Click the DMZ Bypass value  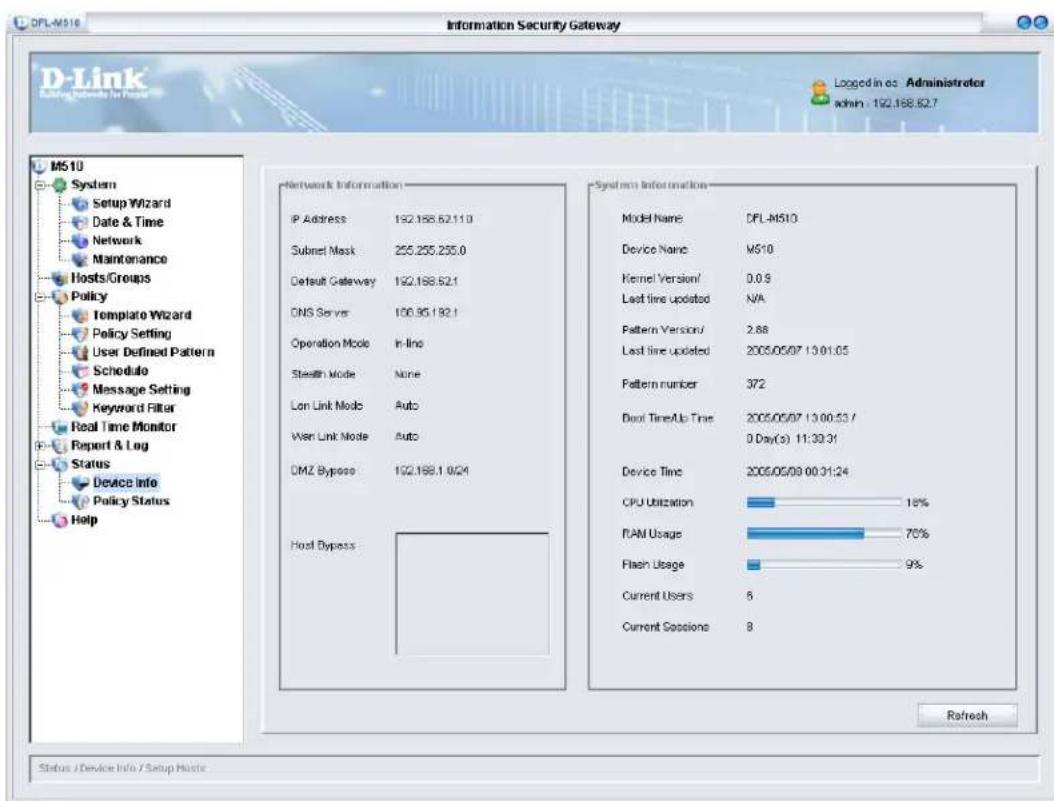click(x=432, y=471)
